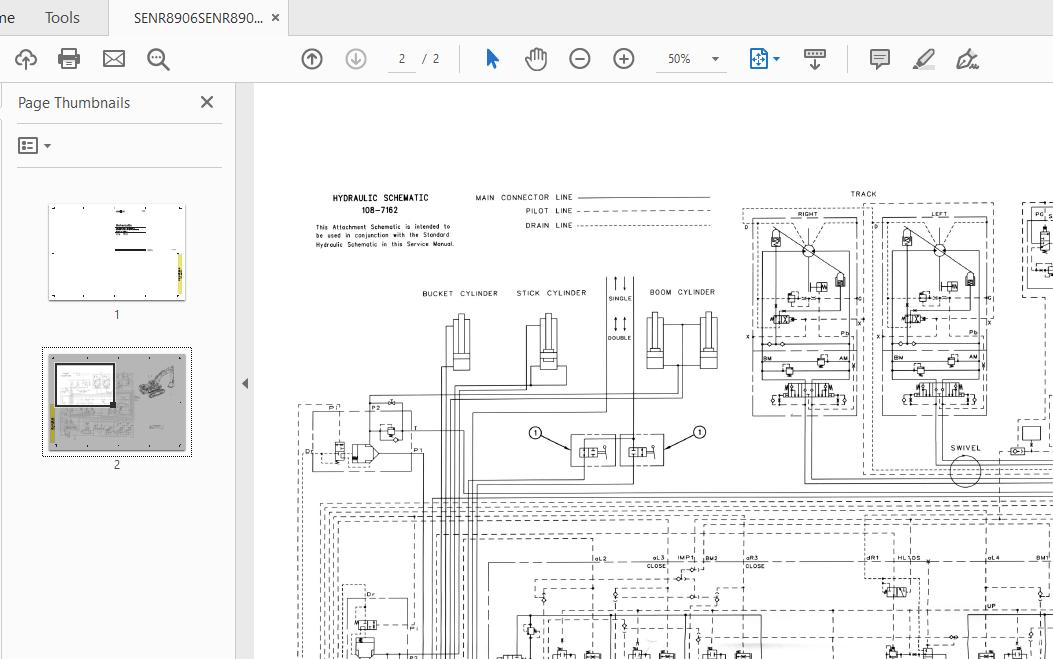Open the find text search icon
The image size is (1053, 659).
click(158, 59)
